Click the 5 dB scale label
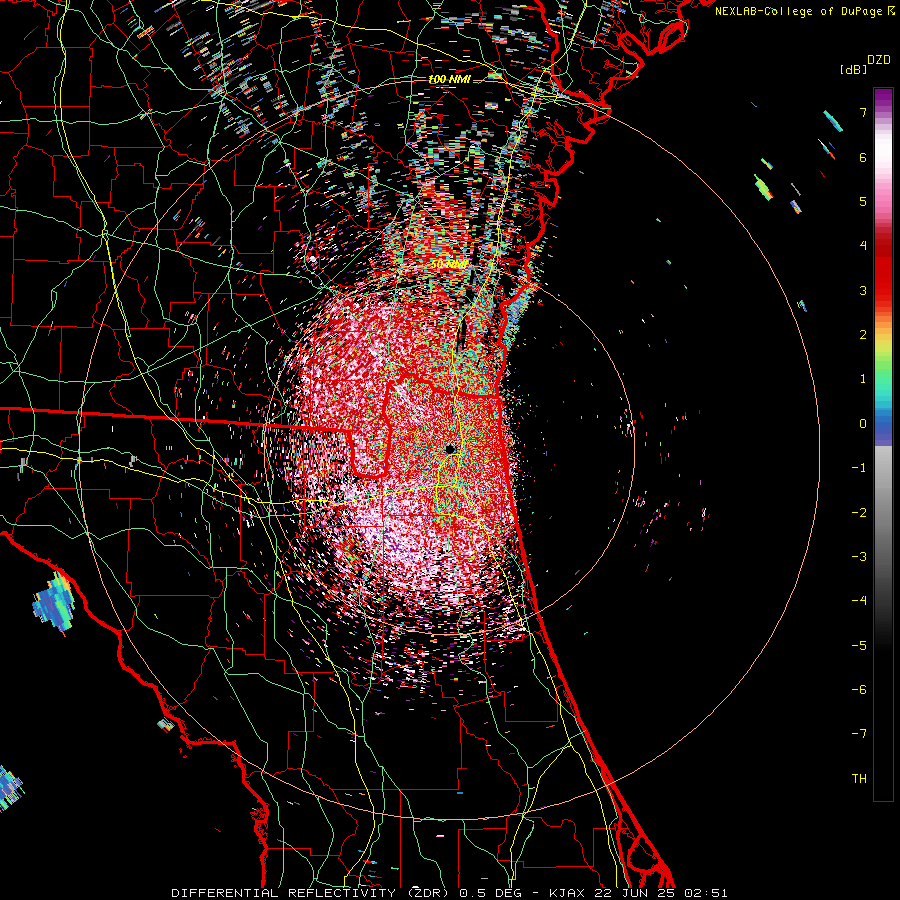This screenshot has height=900, width=900. tap(863, 201)
